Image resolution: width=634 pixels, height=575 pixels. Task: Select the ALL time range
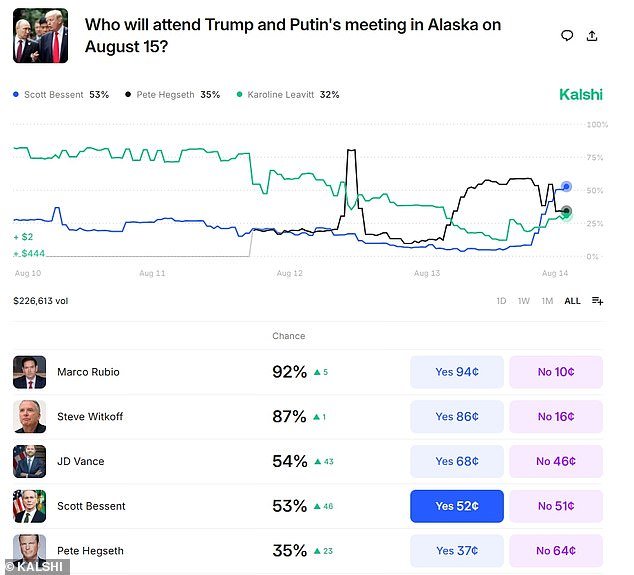(572, 301)
